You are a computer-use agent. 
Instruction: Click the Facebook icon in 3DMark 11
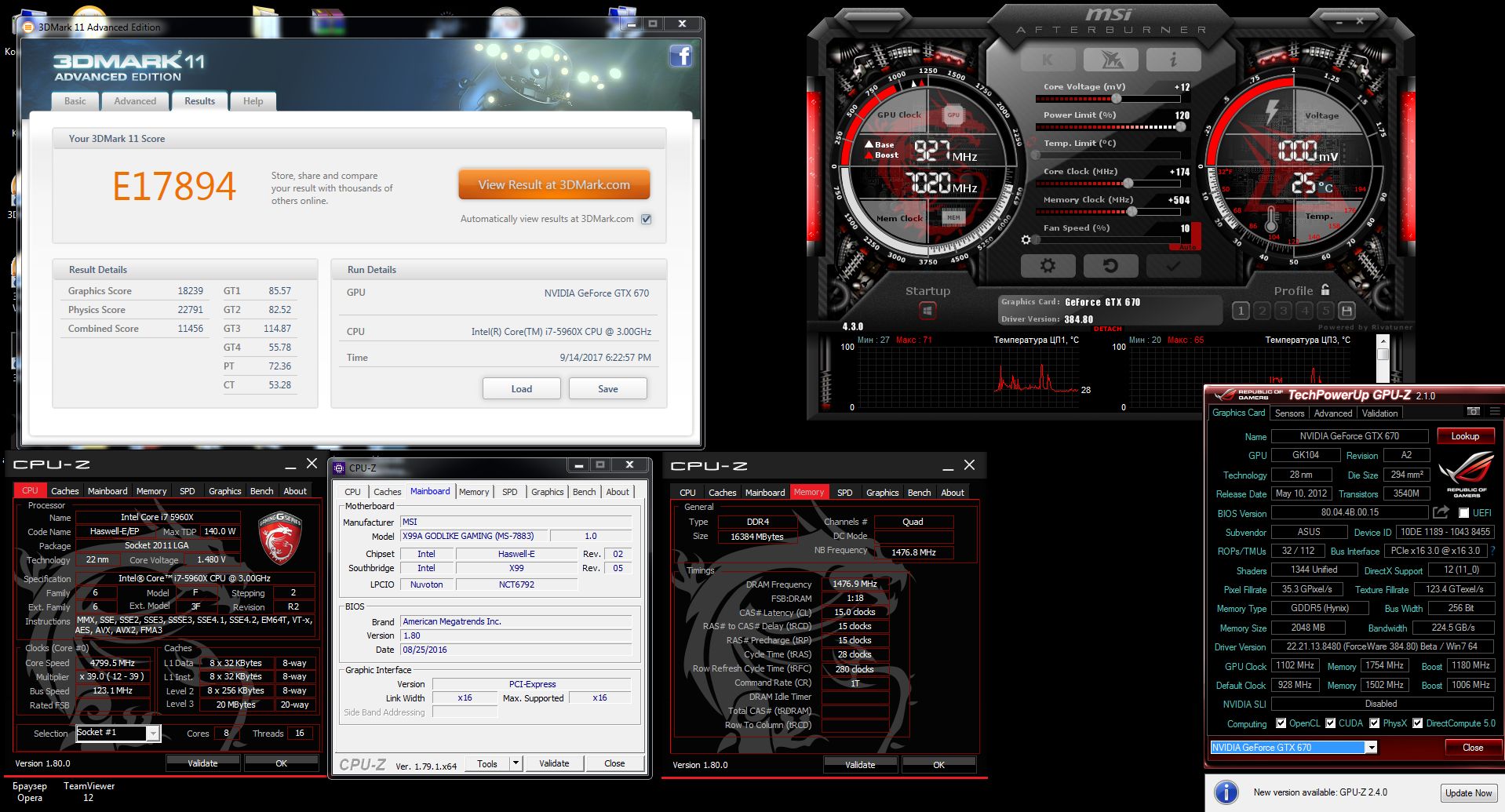click(x=680, y=56)
